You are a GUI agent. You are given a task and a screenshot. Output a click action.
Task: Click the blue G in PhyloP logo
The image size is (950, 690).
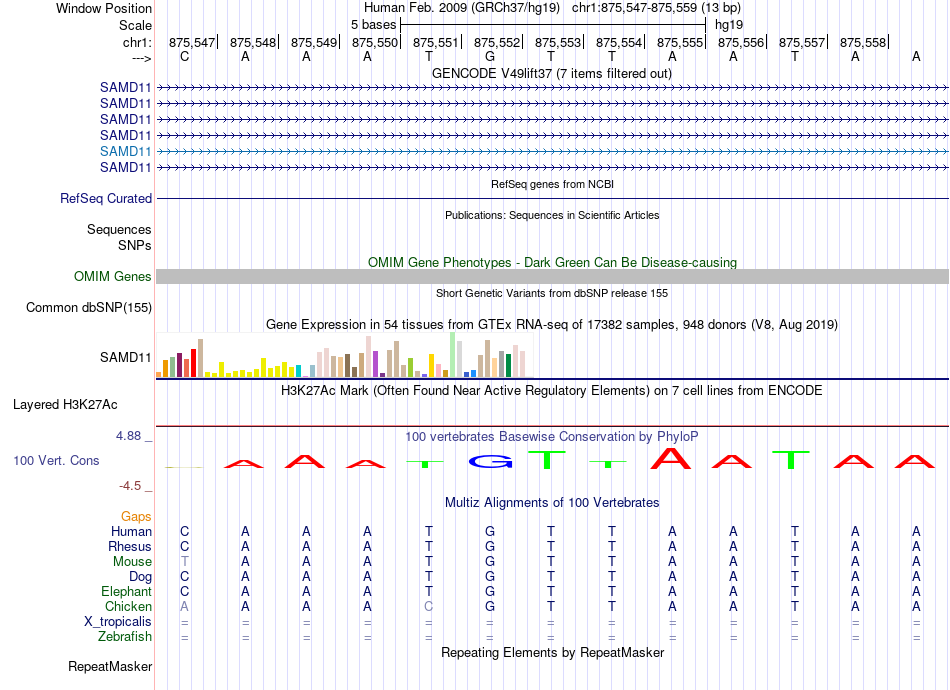point(490,462)
